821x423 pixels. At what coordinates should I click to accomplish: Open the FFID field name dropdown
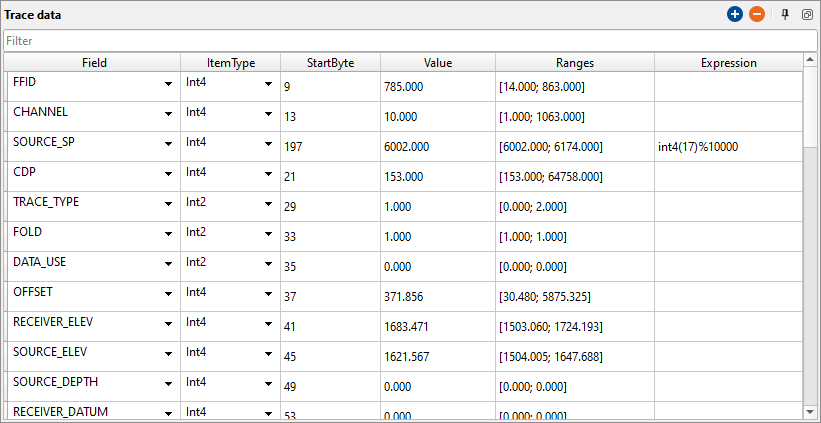pos(168,85)
